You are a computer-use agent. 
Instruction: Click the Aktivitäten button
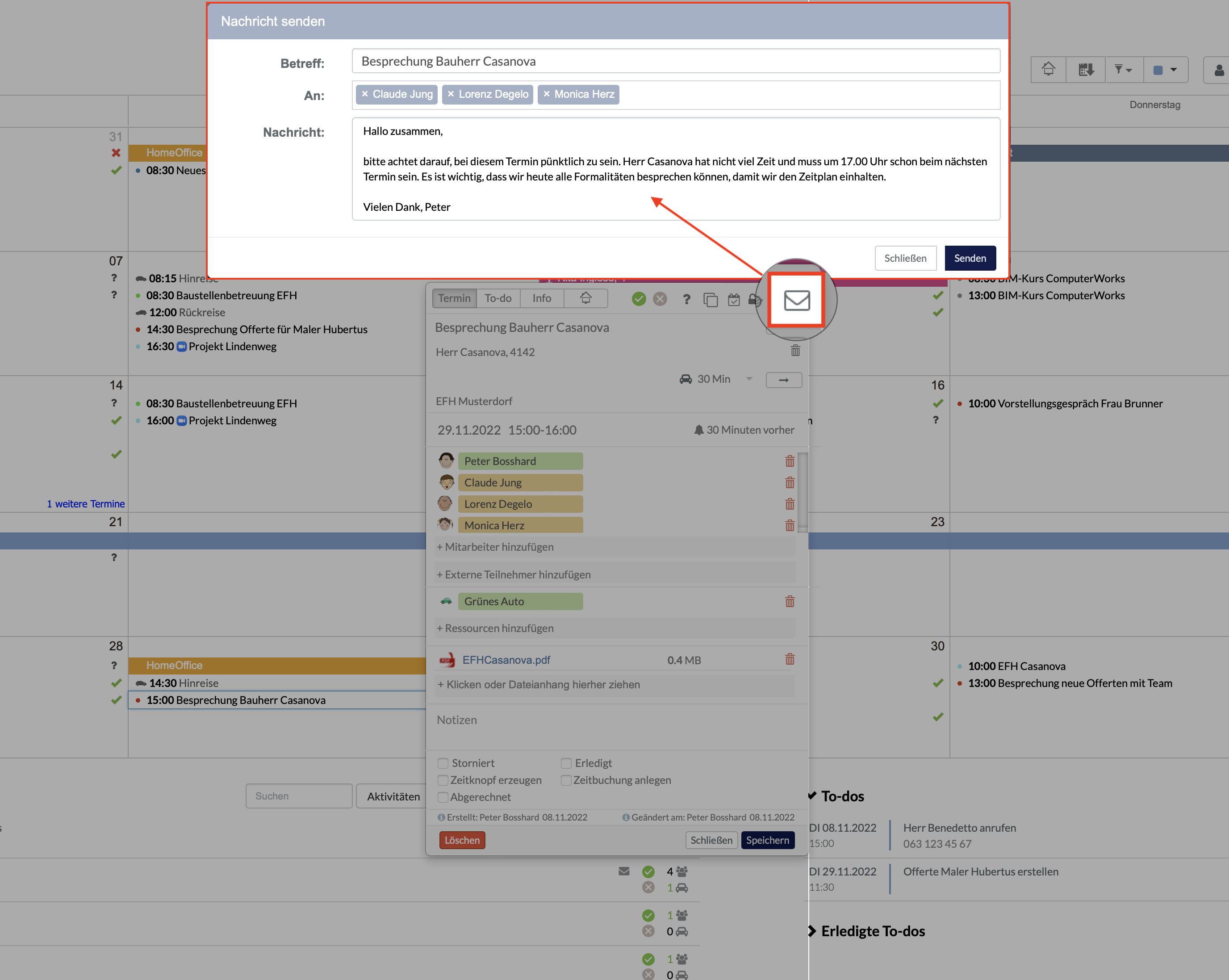pyautogui.click(x=393, y=796)
